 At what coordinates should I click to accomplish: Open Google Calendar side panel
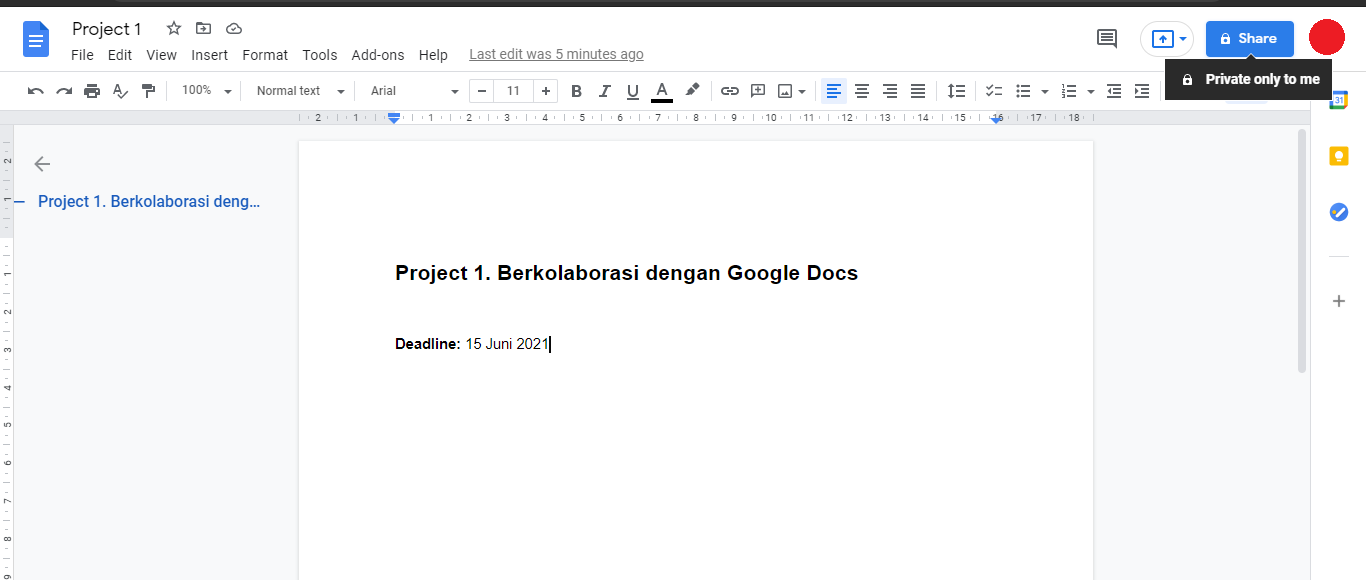[1339, 99]
